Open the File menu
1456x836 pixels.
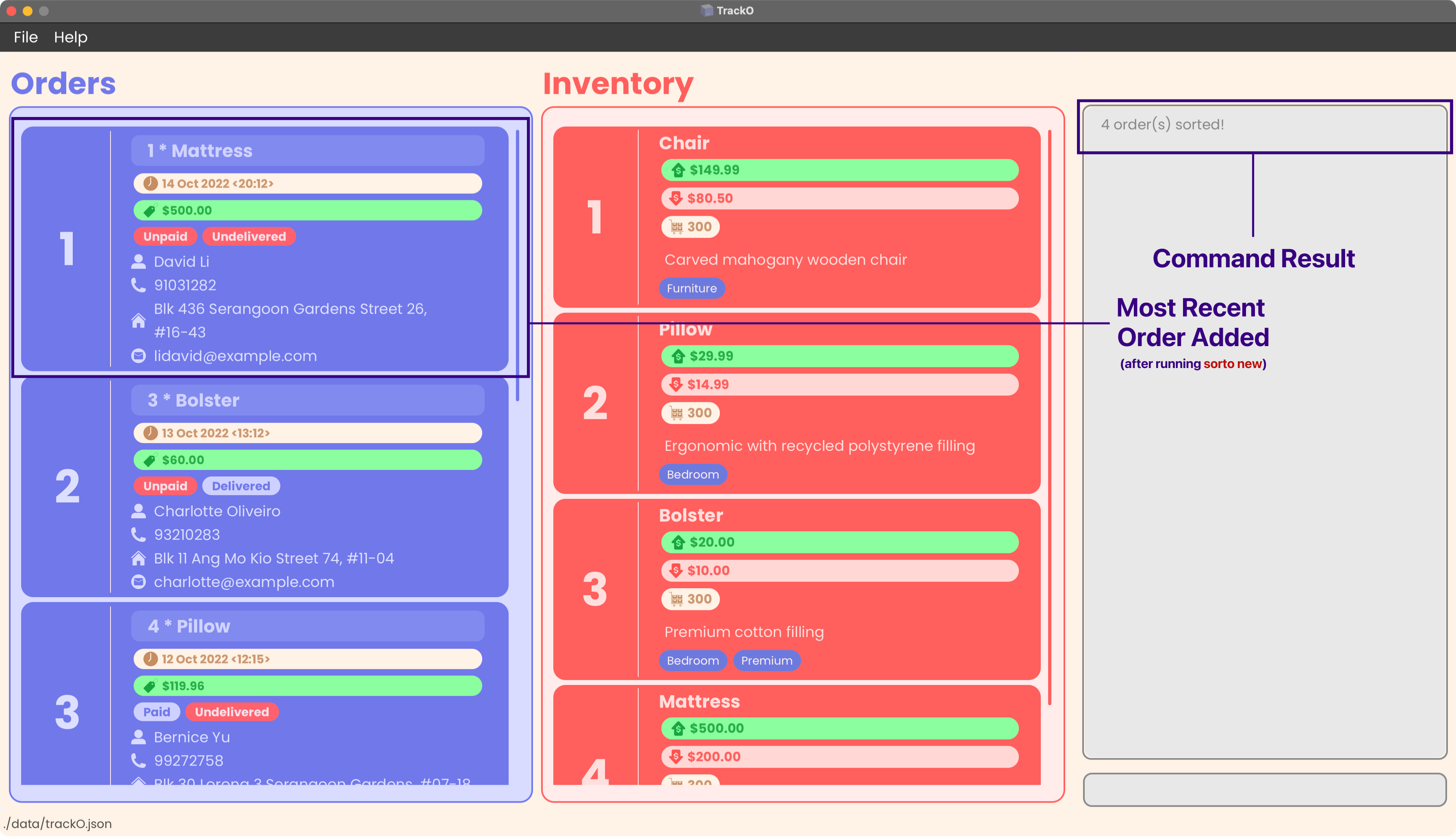coord(26,37)
